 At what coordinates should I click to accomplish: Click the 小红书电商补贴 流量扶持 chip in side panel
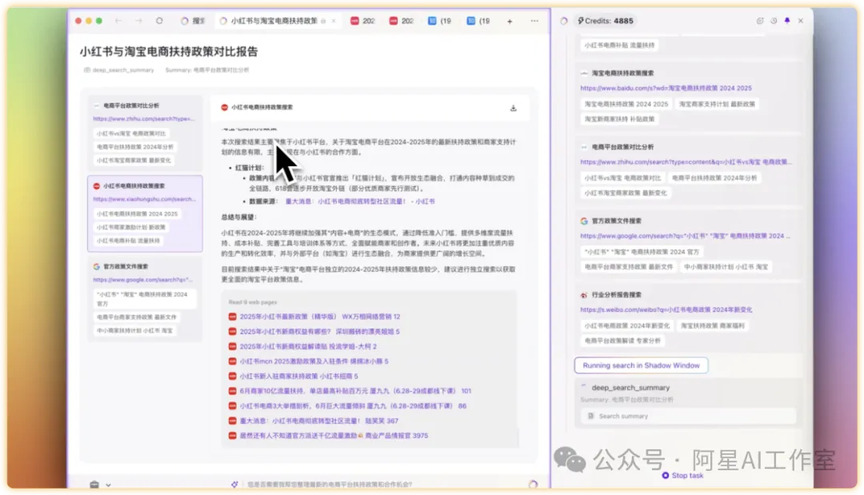(x=619, y=45)
